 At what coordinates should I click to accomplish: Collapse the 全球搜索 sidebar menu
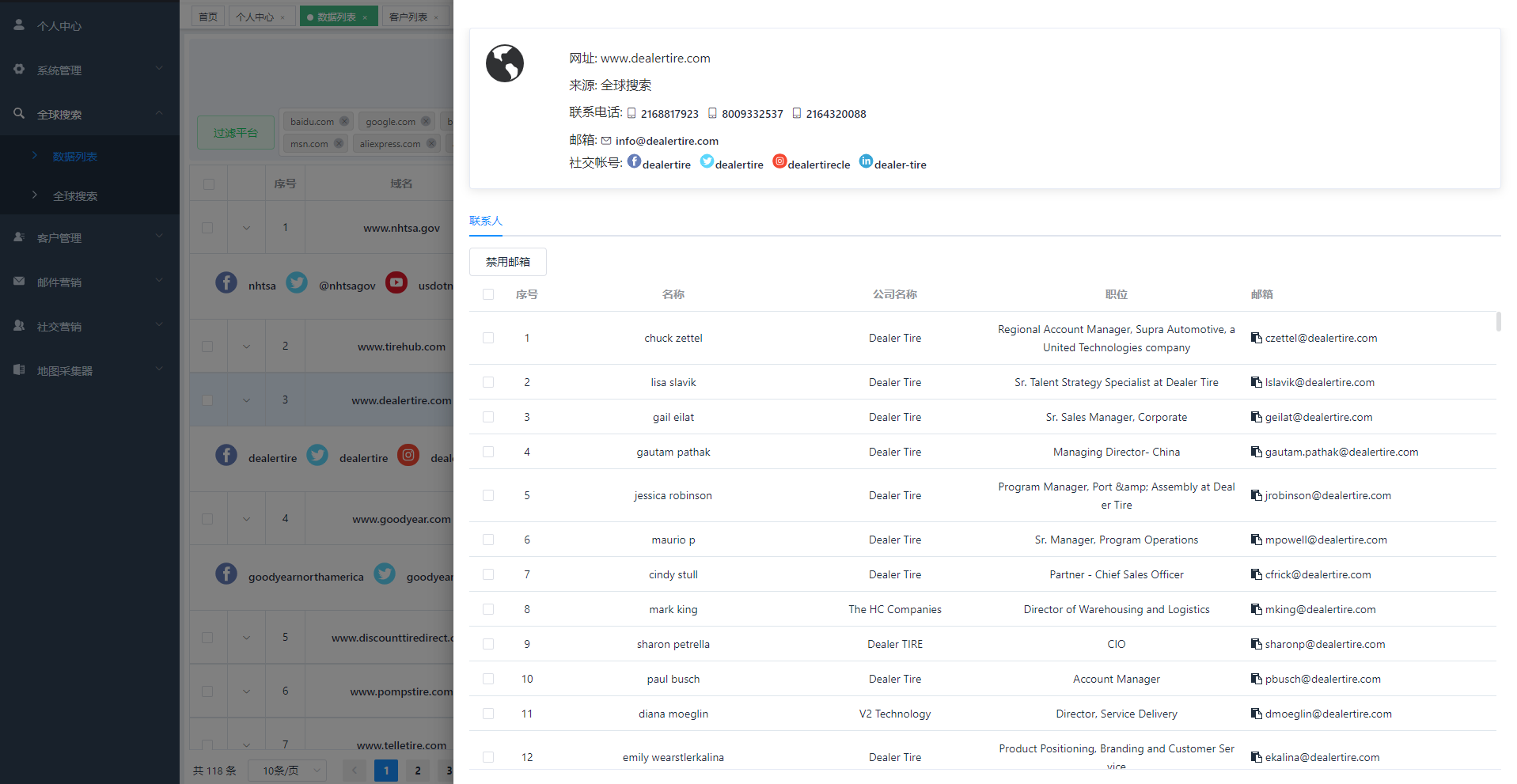pyautogui.click(x=89, y=114)
